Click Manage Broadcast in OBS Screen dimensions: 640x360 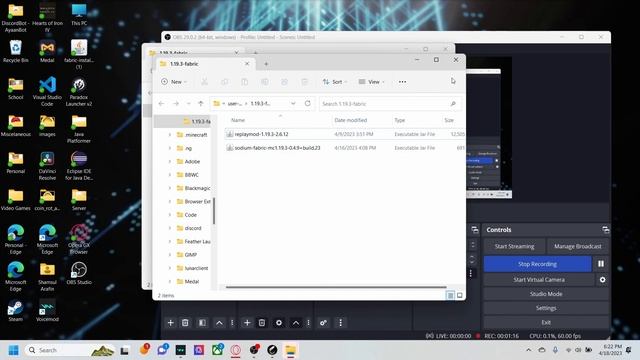578,247
